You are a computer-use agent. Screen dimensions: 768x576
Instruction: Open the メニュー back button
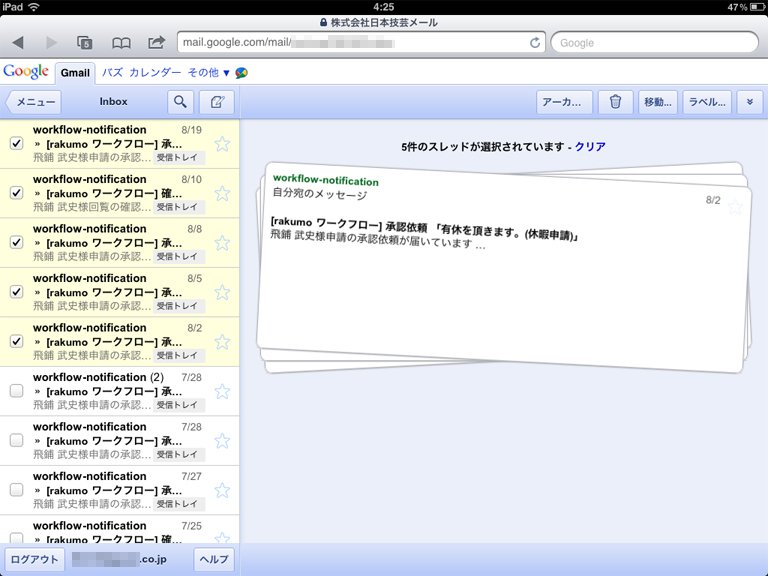pyautogui.click(x=34, y=102)
